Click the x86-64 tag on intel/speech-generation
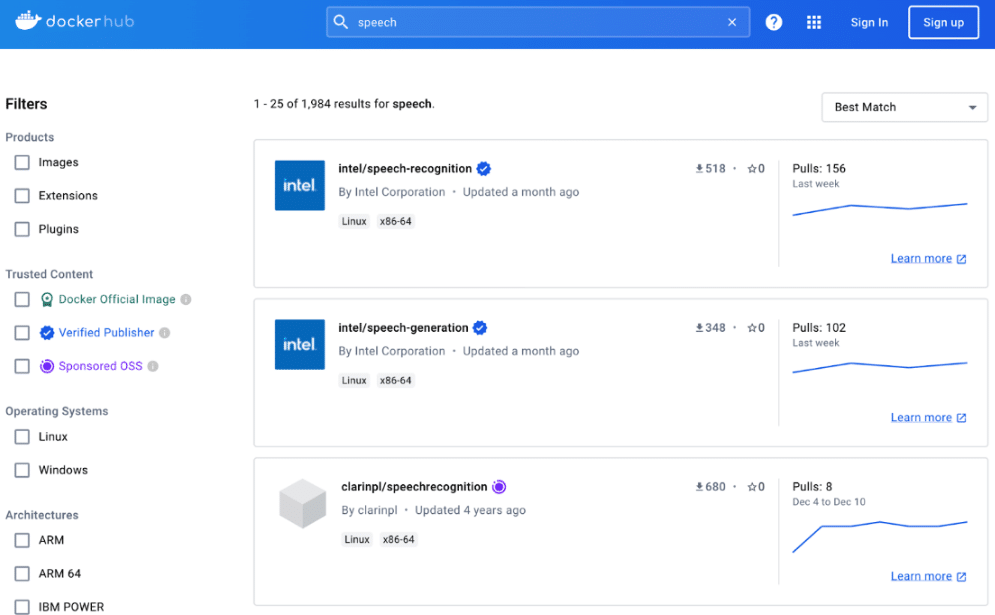995x615 pixels. [x=395, y=381]
